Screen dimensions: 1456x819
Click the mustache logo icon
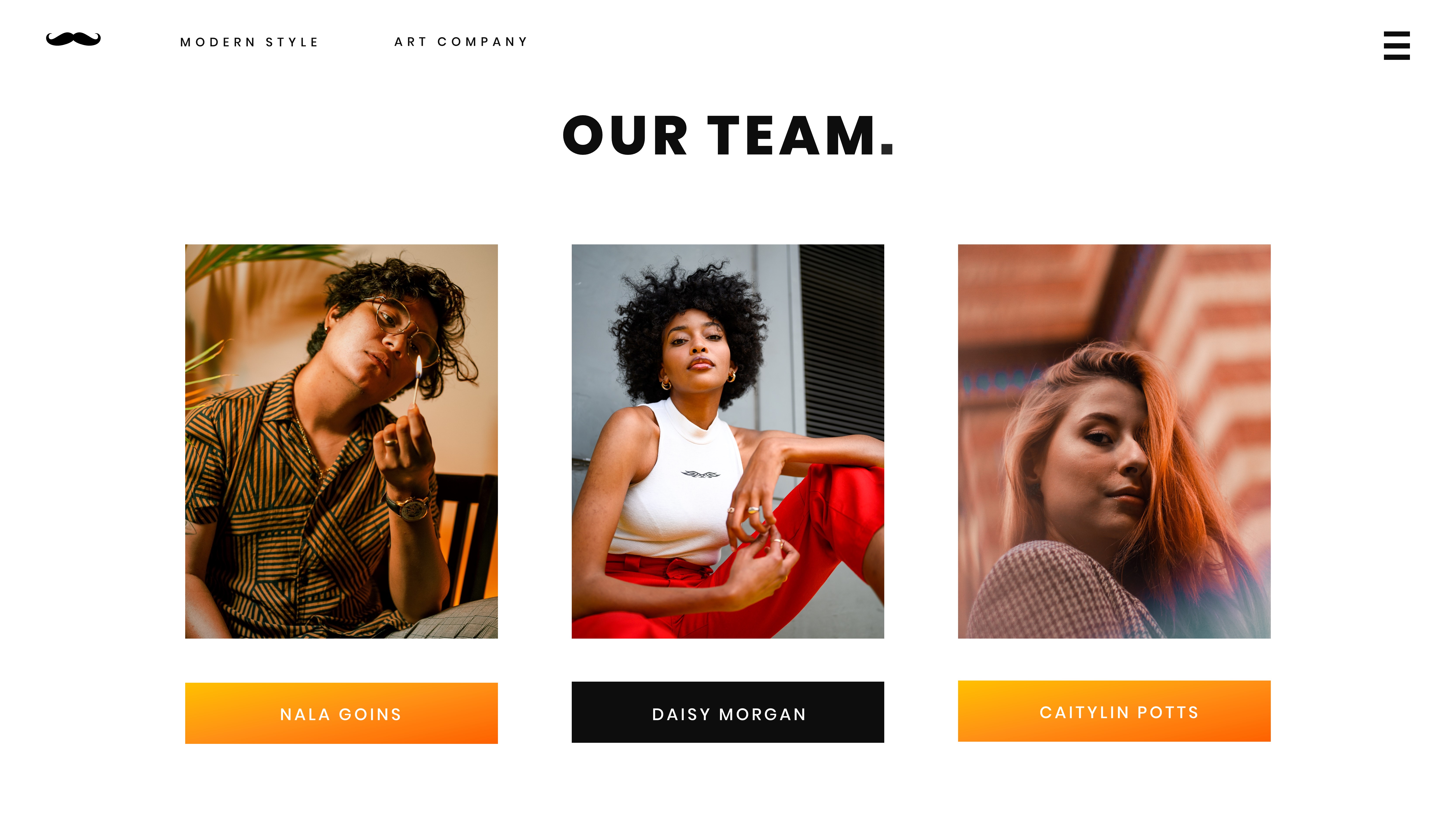pos(73,39)
